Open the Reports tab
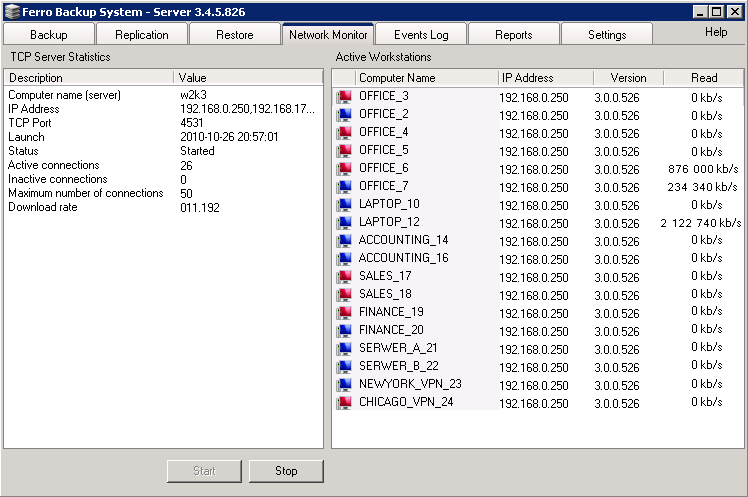The width and height of the screenshot is (748, 497). tap(514, 35)
